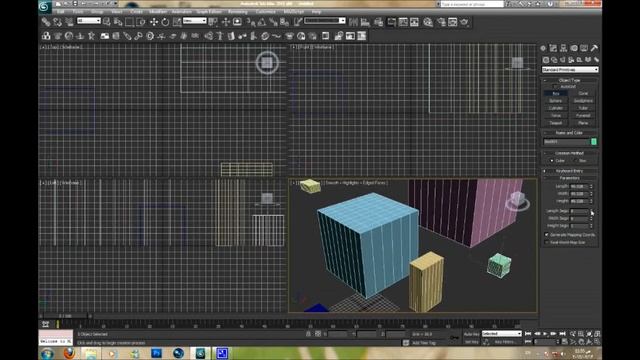Click the teapot Render Production icon
640x360 pixels.
(464, 22)
